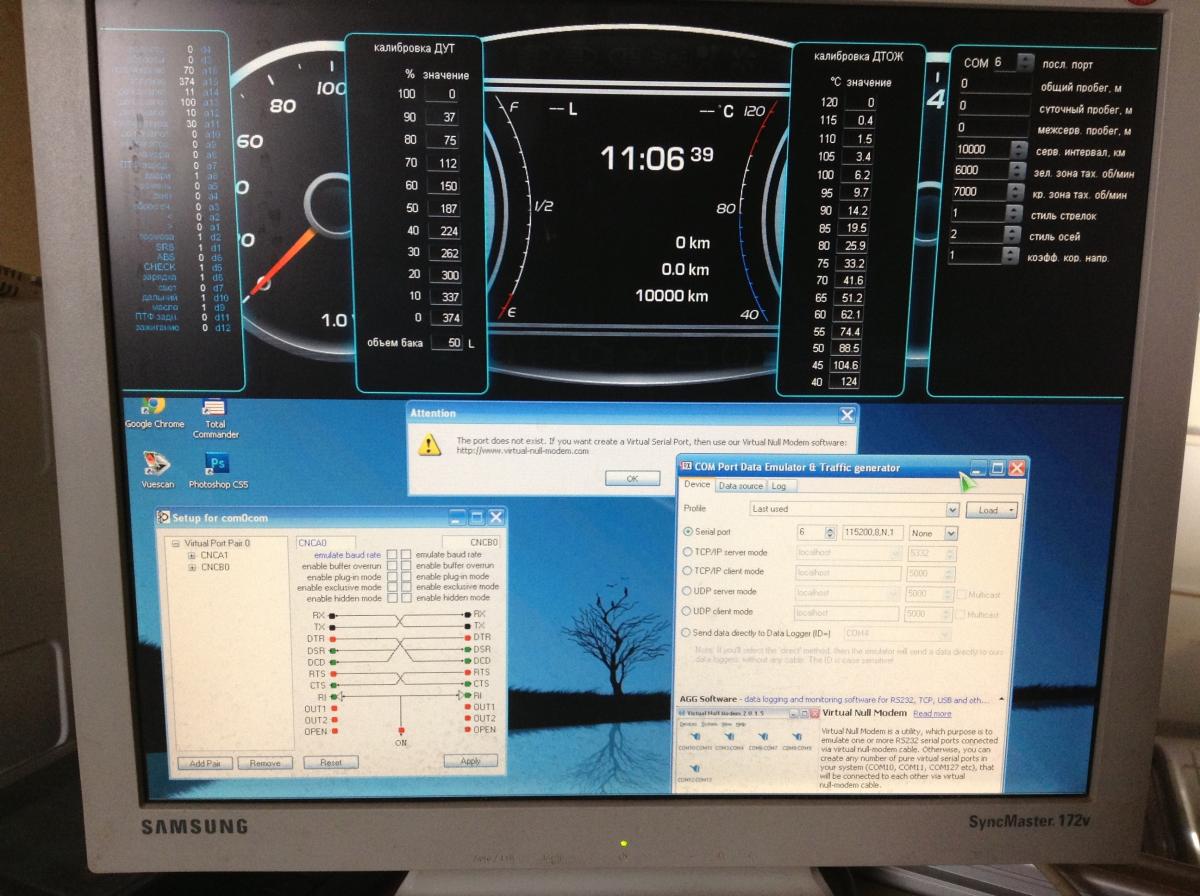Open Total Commander desktop shortcut
1200x896 pixels.
[x=214, y=409]
